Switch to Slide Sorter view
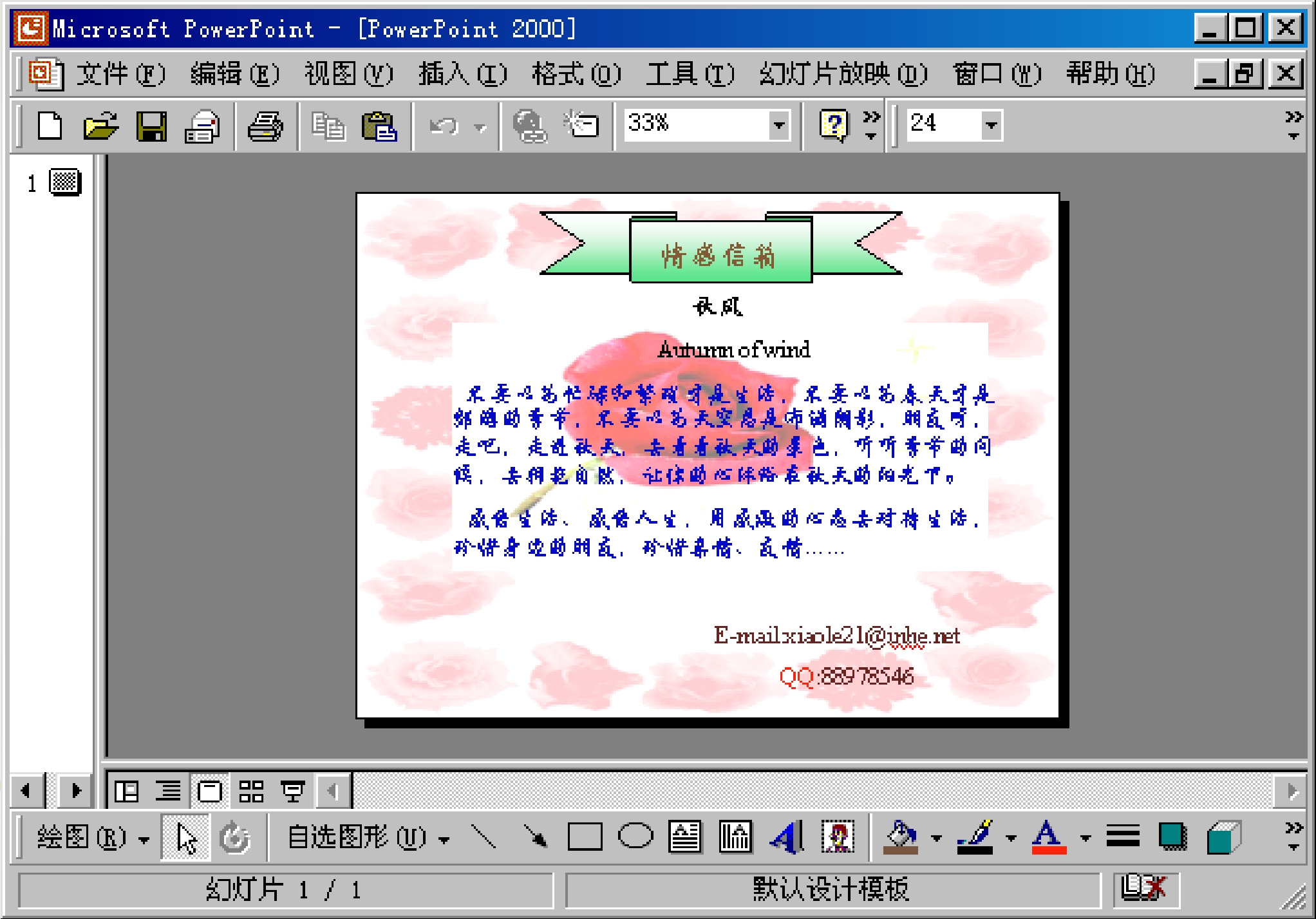This screenshot has height=919, width=1316. [x=251, y=791]
